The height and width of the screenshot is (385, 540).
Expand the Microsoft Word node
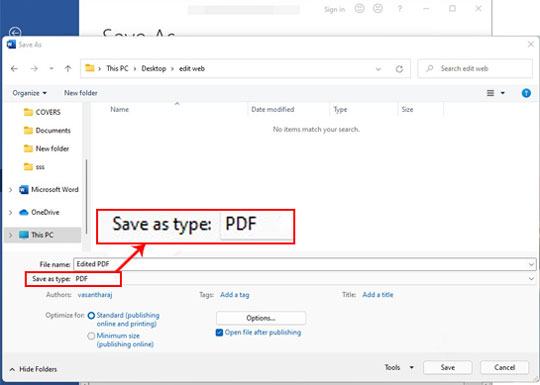point(11,190)
